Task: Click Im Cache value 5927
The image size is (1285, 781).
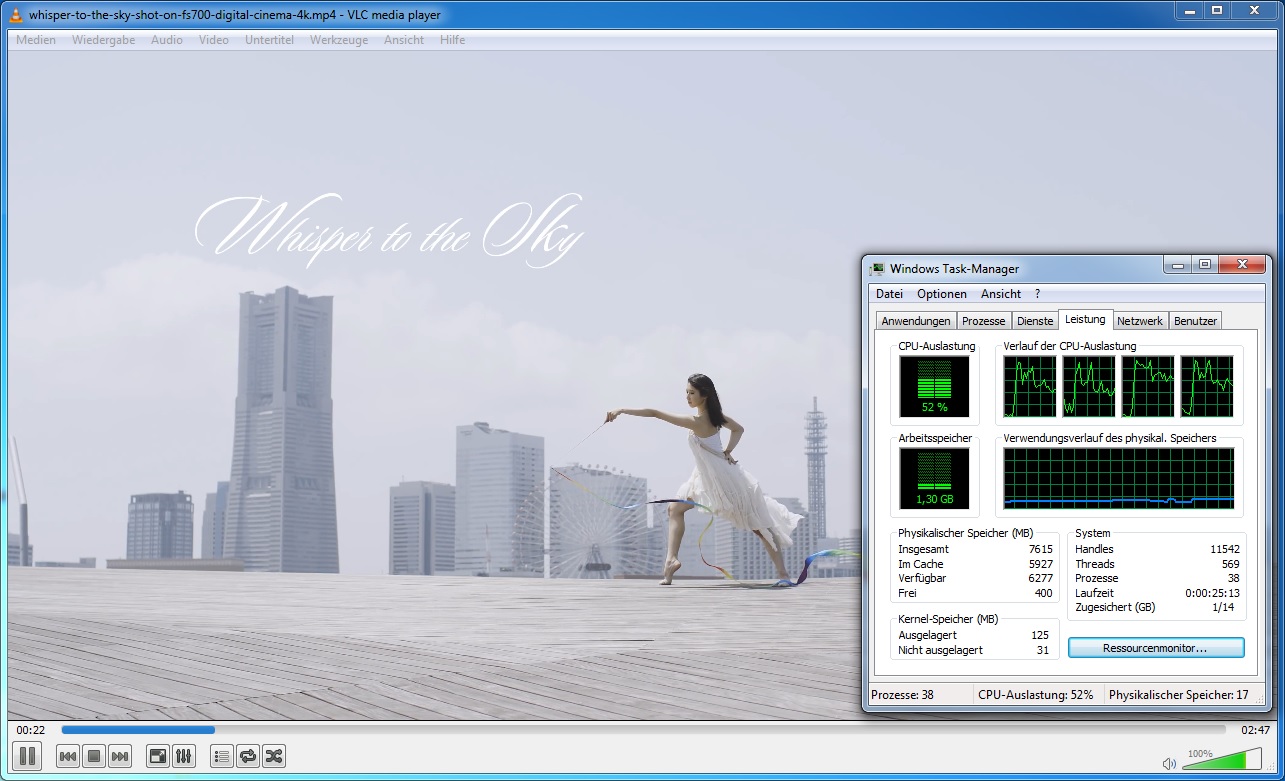Action: tap(1040, 564)
